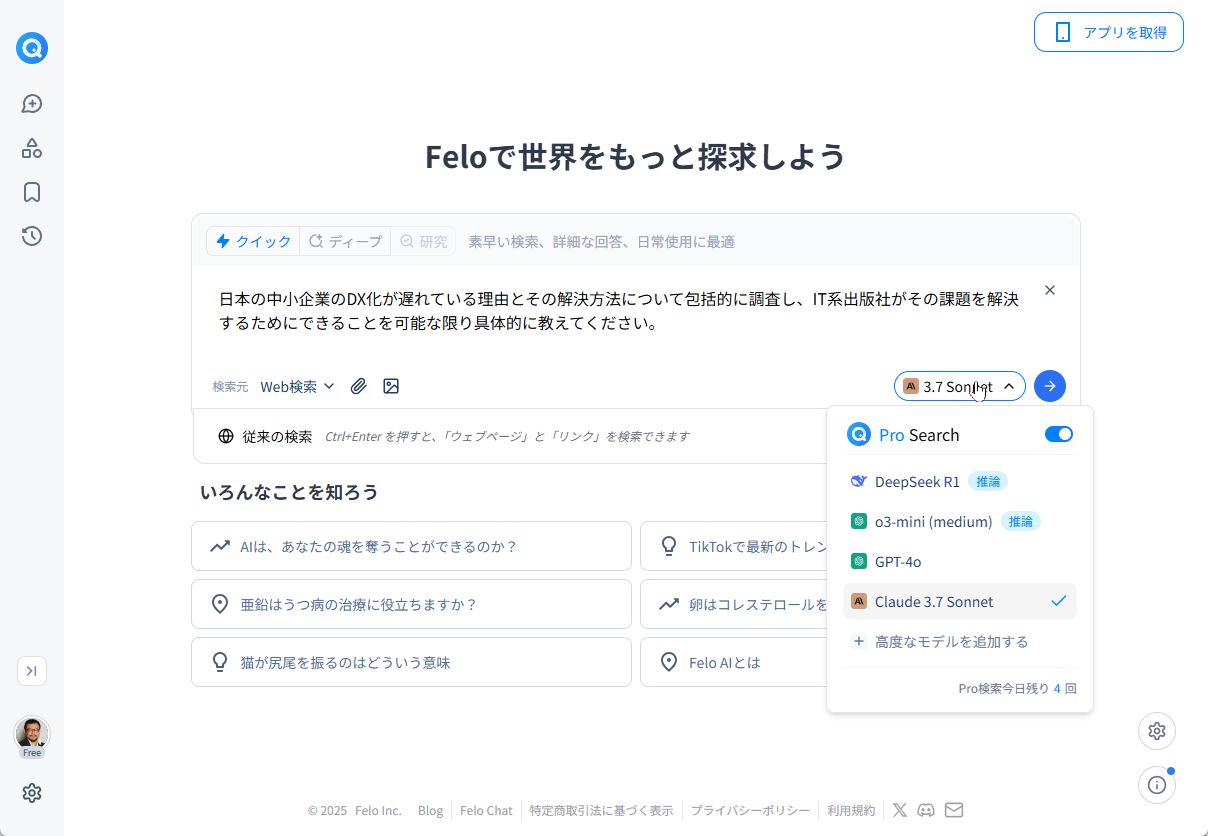1208x836 pixels.
Task: Click the X (Twitter) footer icon
Action: click(900, 810)
